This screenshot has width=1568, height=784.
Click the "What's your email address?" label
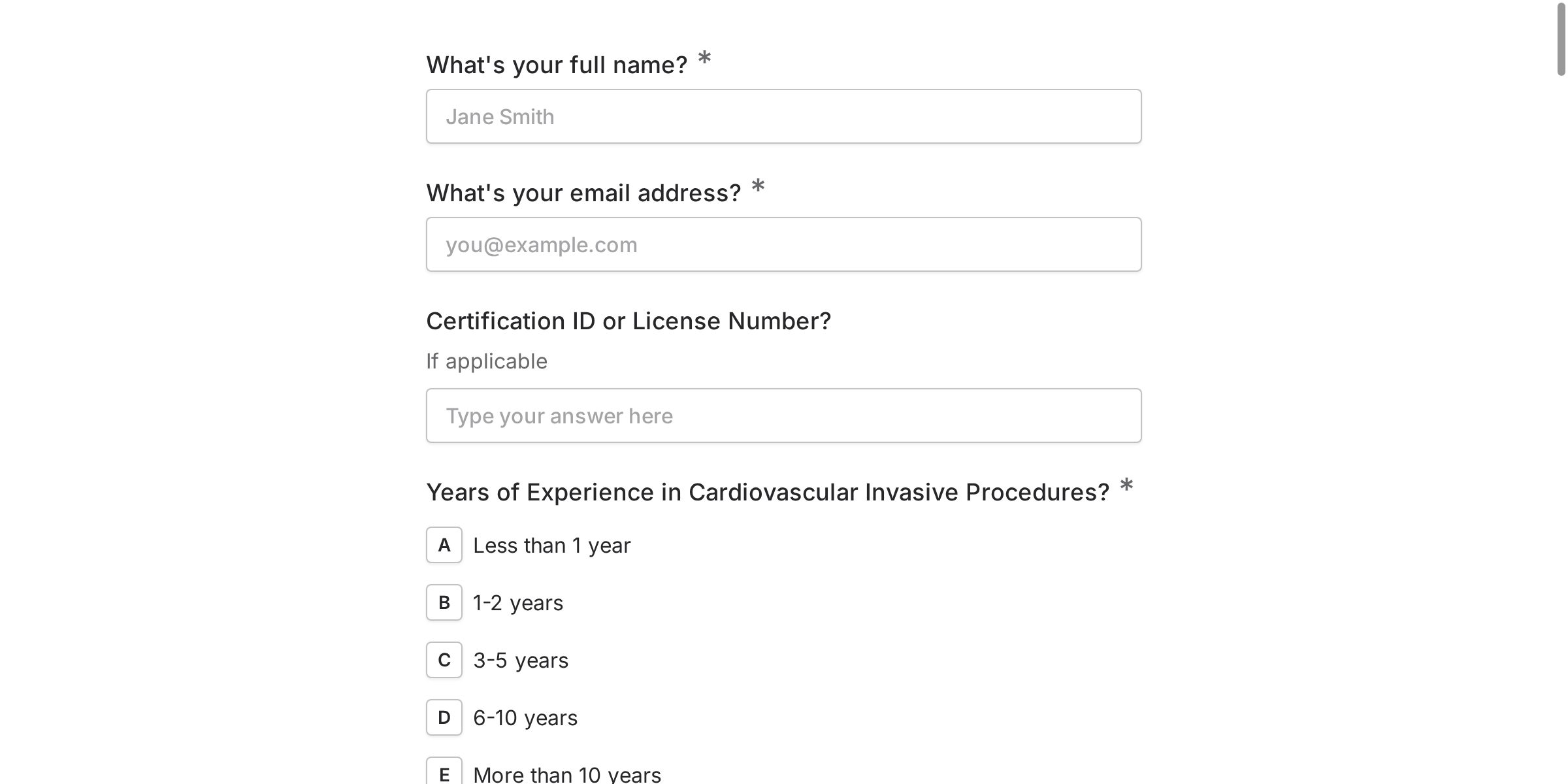pos(583,193)
